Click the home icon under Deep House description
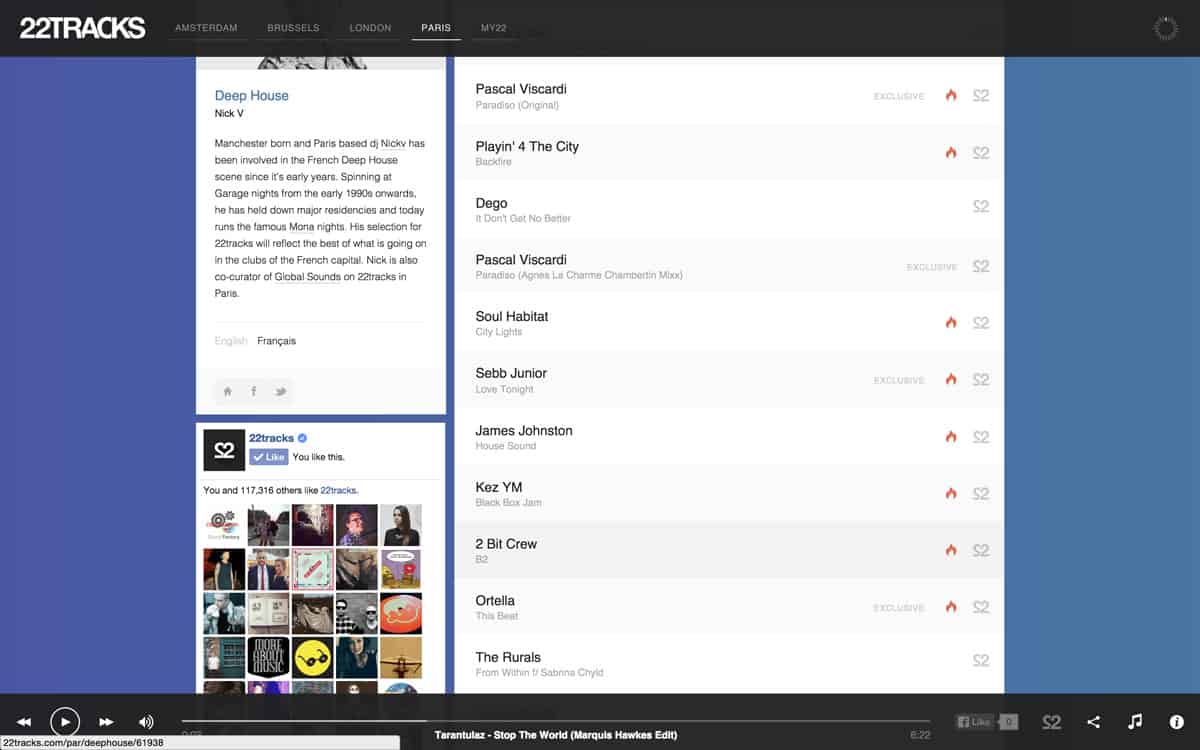Image resolution: width=1200 pixels, height=750 pixels. pos(228,391)
